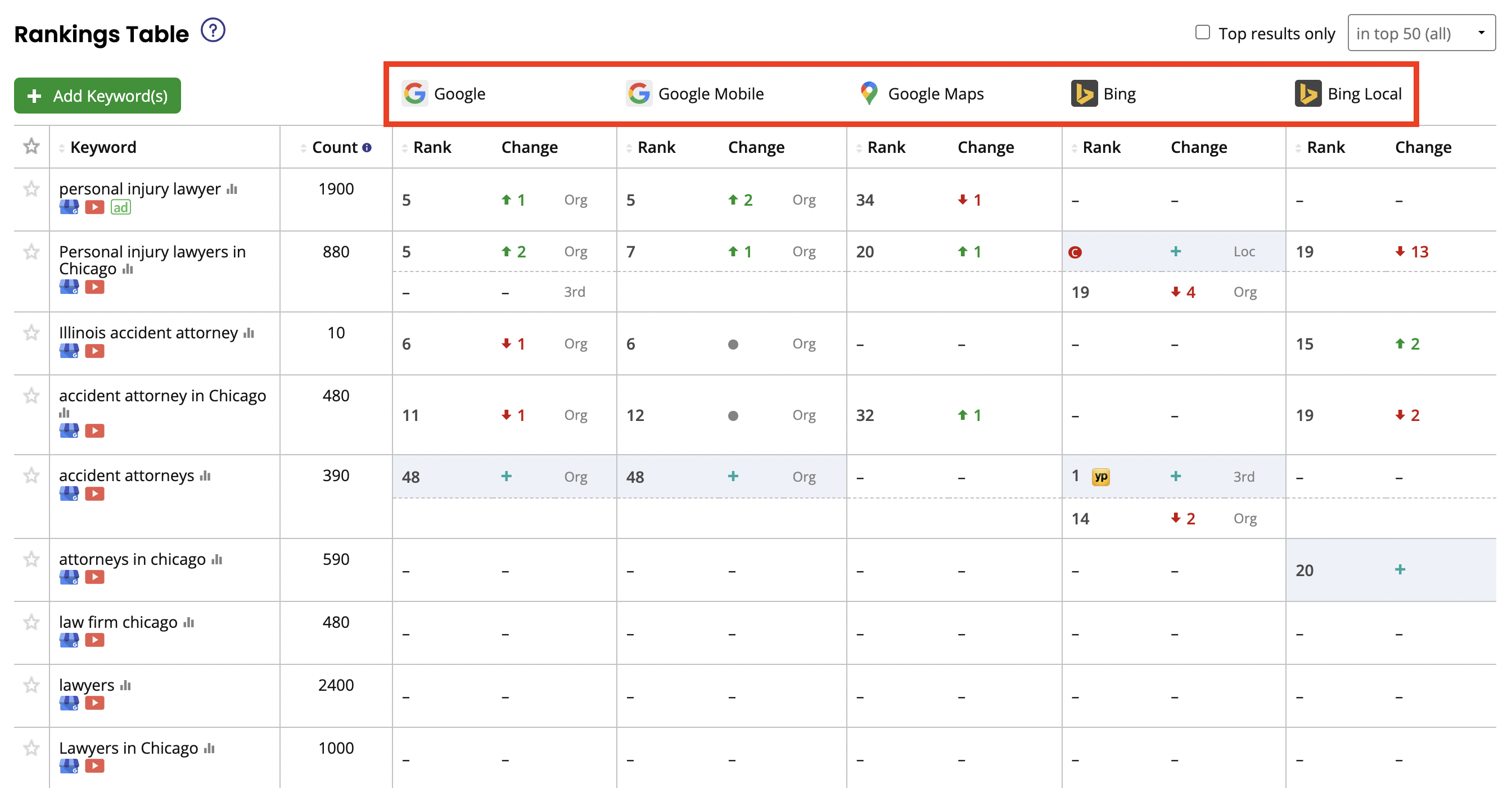Enable the Top results only checkbox
Viewport: 1512px width, 788px height.
point(1203,32)
